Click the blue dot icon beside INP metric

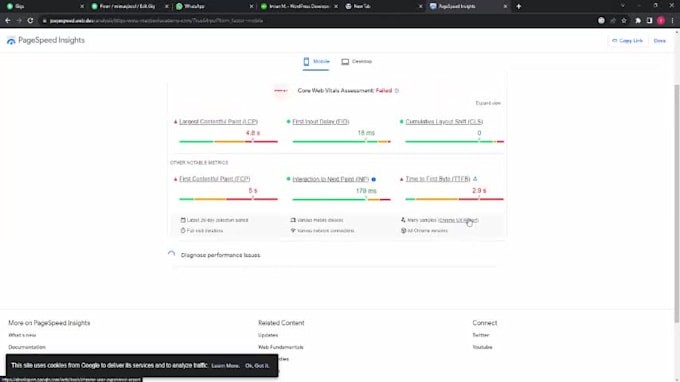[x=373, y=179]
